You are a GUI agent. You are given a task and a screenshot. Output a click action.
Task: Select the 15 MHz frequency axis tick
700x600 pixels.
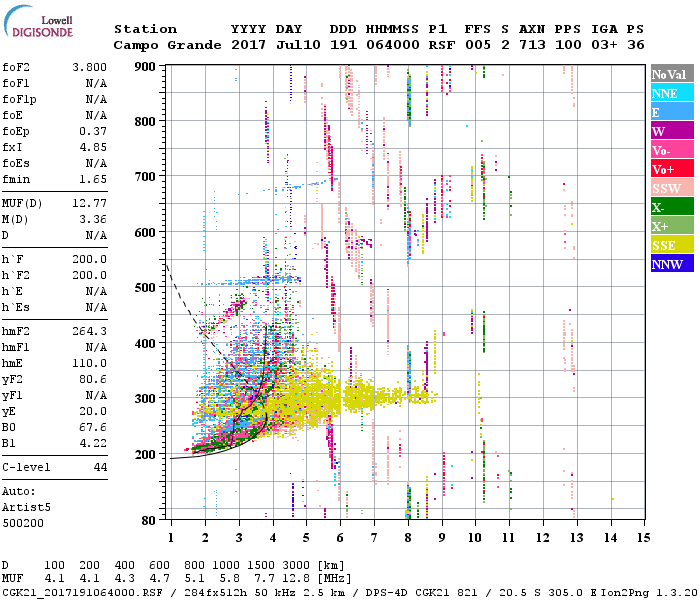(x=644, y=537)
